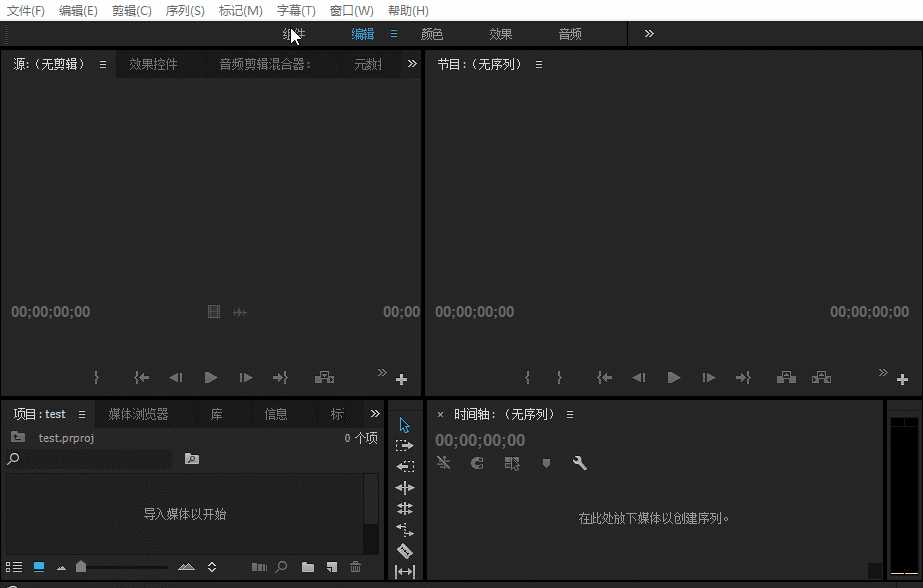Select the Ripple Edit tool
The height and width of the screenshot is (588, 923).
(x=404, y=487)
